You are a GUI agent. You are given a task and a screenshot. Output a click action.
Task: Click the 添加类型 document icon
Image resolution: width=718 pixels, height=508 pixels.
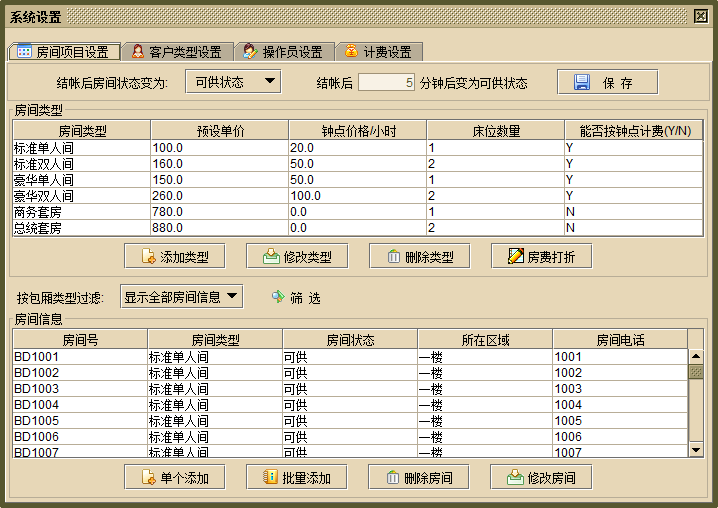pos(149,256)
